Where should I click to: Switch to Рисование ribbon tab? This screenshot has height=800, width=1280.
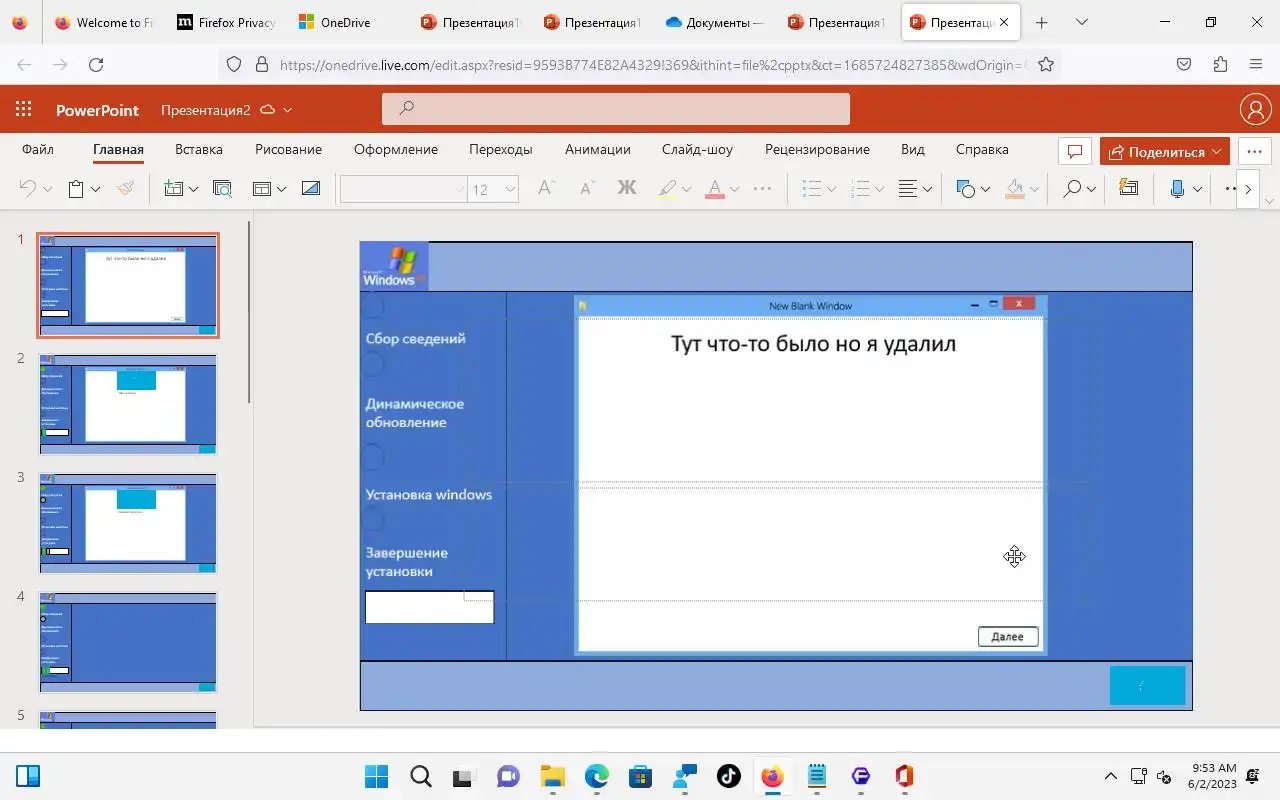tap(288, 149)
